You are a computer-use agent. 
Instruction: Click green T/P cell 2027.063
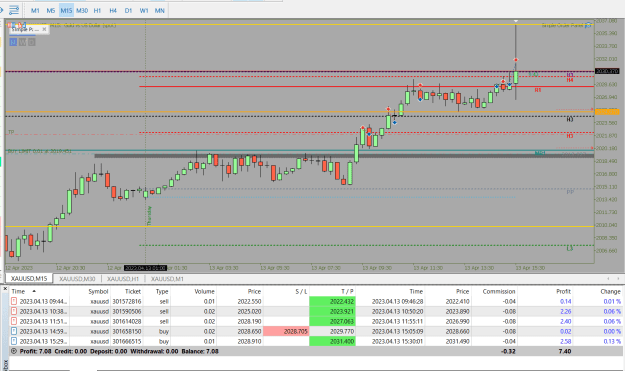tap(332, 321)
